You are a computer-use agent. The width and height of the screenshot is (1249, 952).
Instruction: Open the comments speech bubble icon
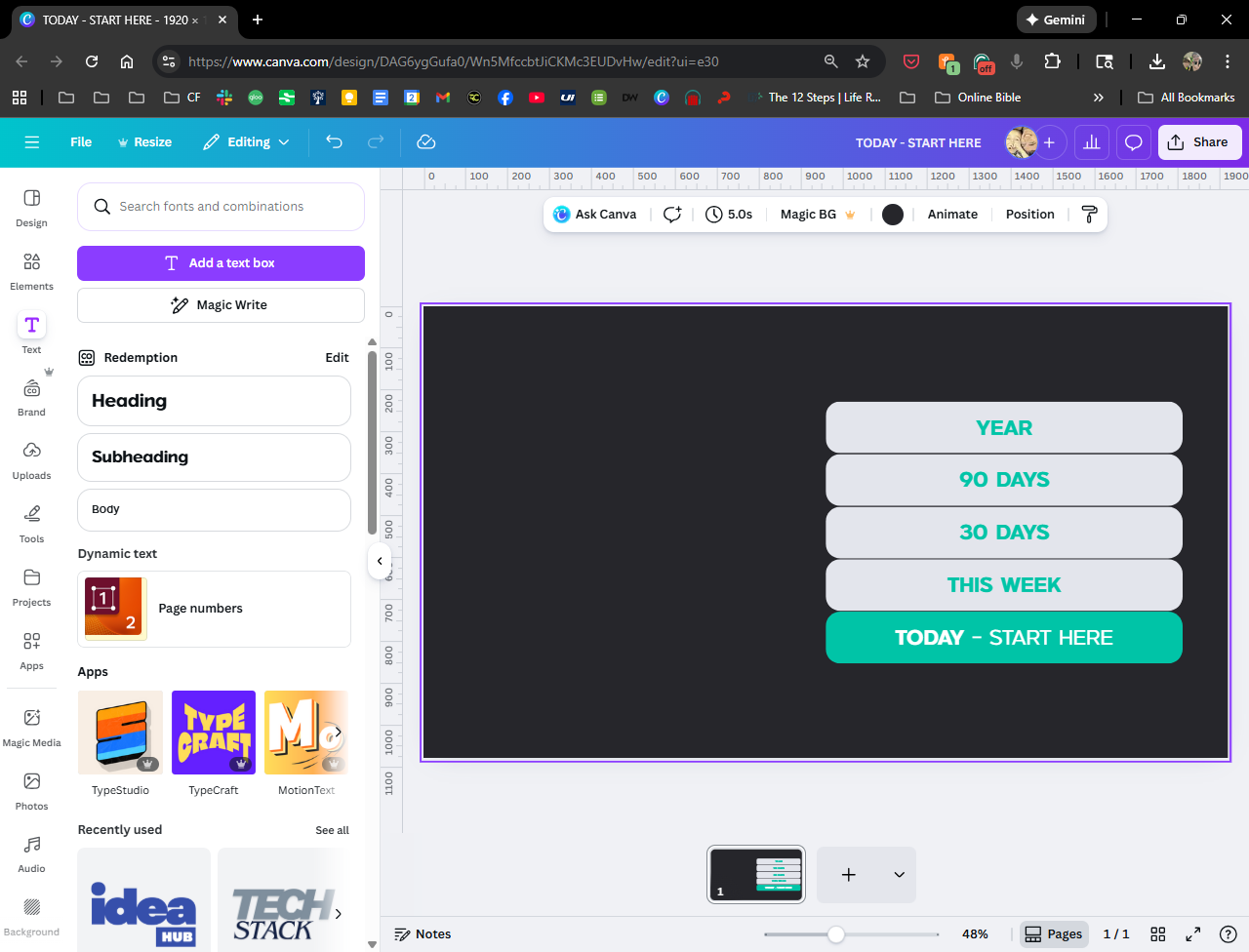(1133, 142)
